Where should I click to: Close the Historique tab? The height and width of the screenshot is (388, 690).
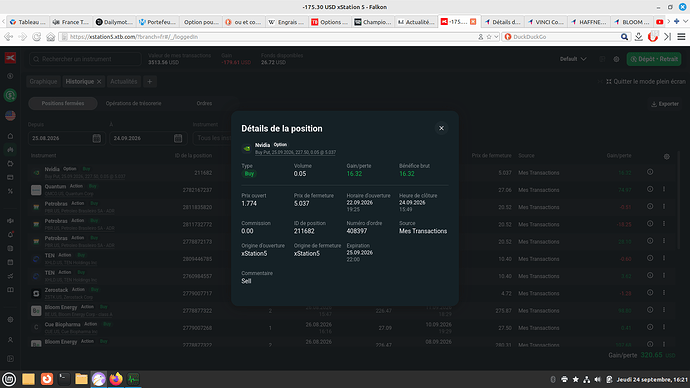(99, 81)
